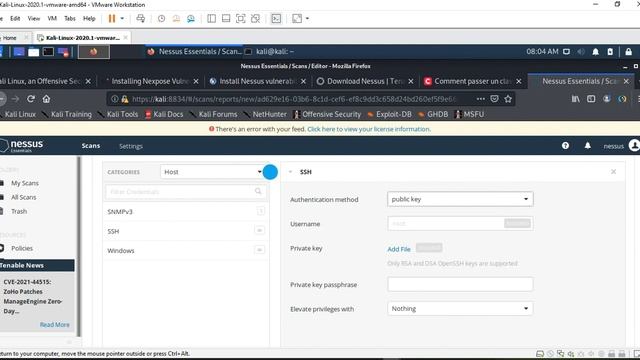Toggle VMware thumbnail bar icon
The image size is (640, 360).
(226, 18)
